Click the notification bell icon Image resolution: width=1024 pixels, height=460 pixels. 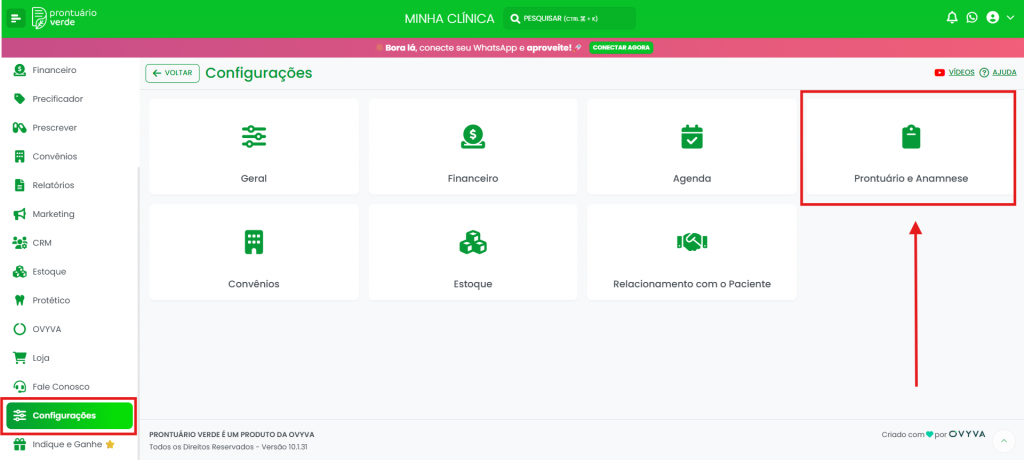(952, 18)
